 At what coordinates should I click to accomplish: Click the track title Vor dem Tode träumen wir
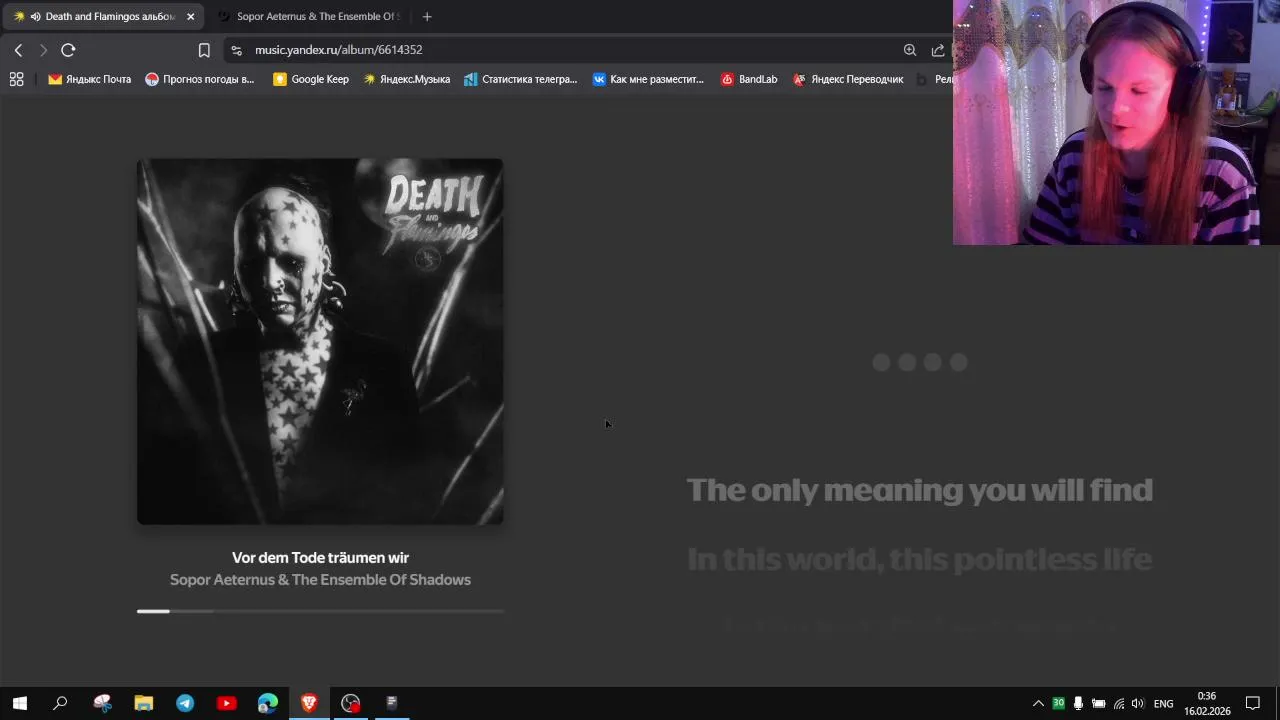pyautogui.click(x=320, y=558)
